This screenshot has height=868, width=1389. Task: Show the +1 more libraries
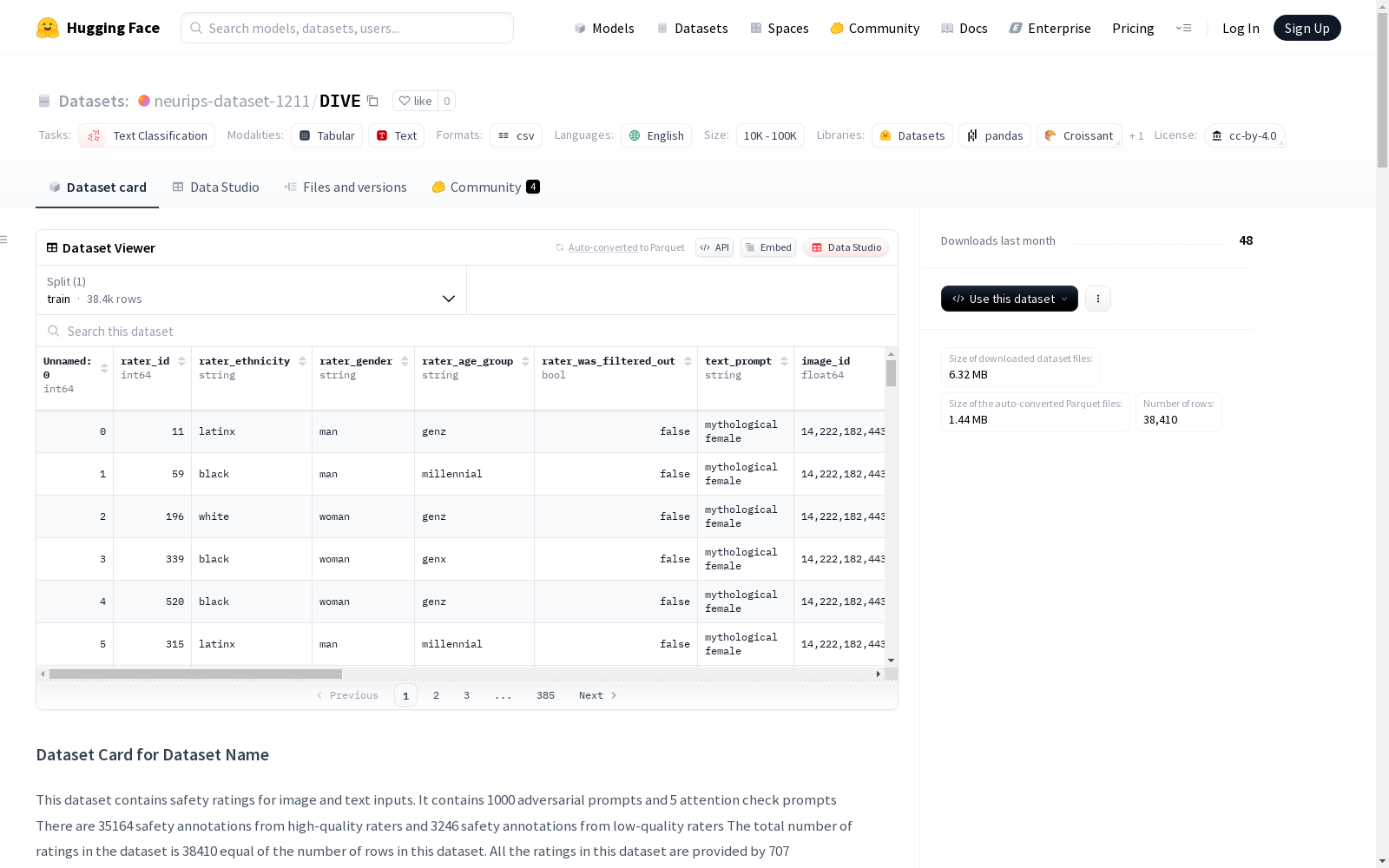click(x=1136, y=135)
